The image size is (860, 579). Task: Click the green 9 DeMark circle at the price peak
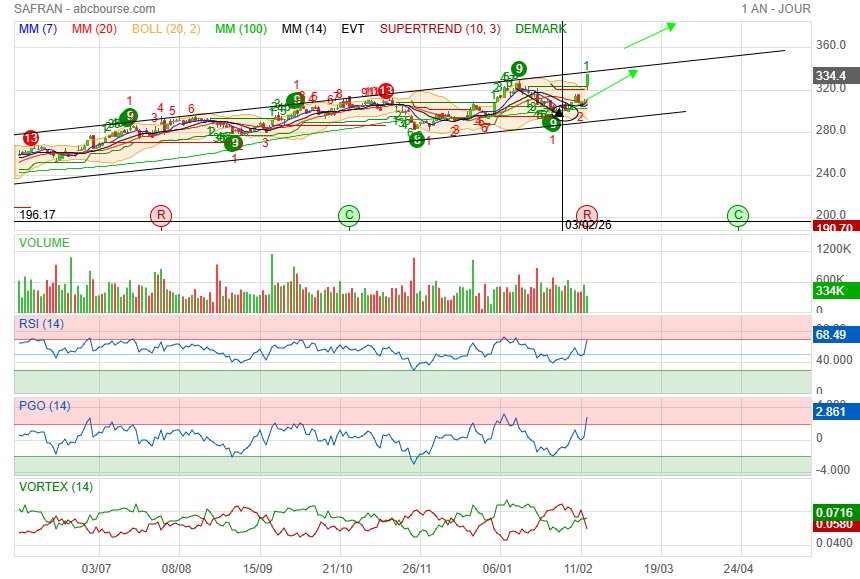pos(519,68)
